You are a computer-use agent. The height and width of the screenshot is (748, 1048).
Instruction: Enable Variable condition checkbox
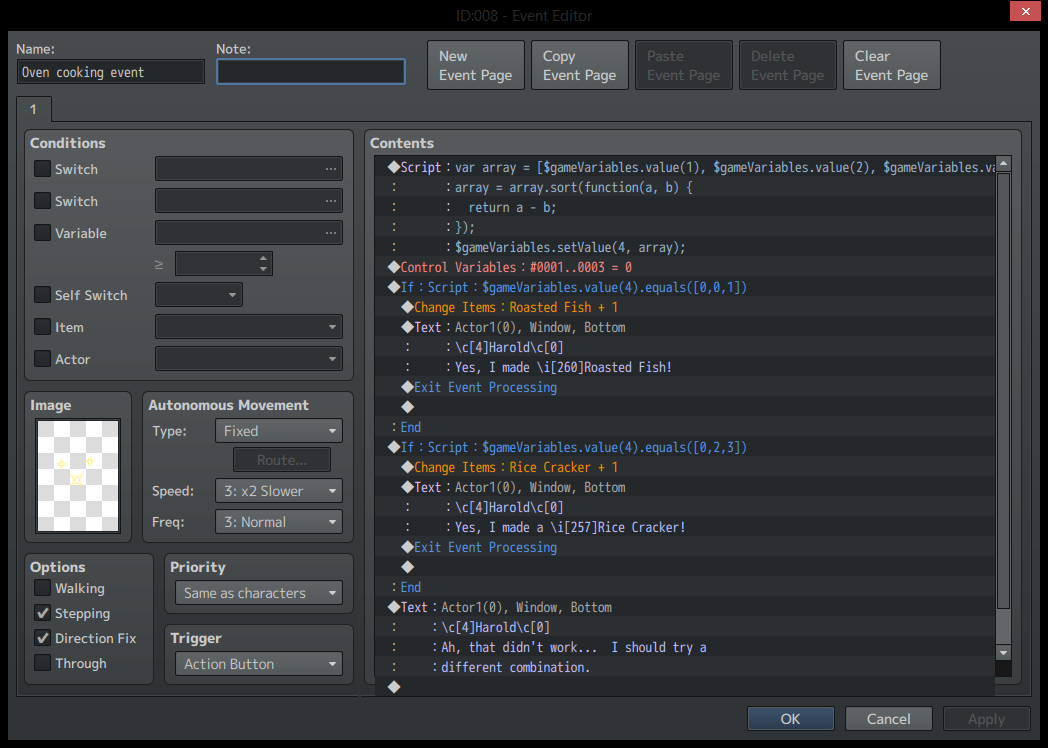pyautogui.click(x=42, y=233)
